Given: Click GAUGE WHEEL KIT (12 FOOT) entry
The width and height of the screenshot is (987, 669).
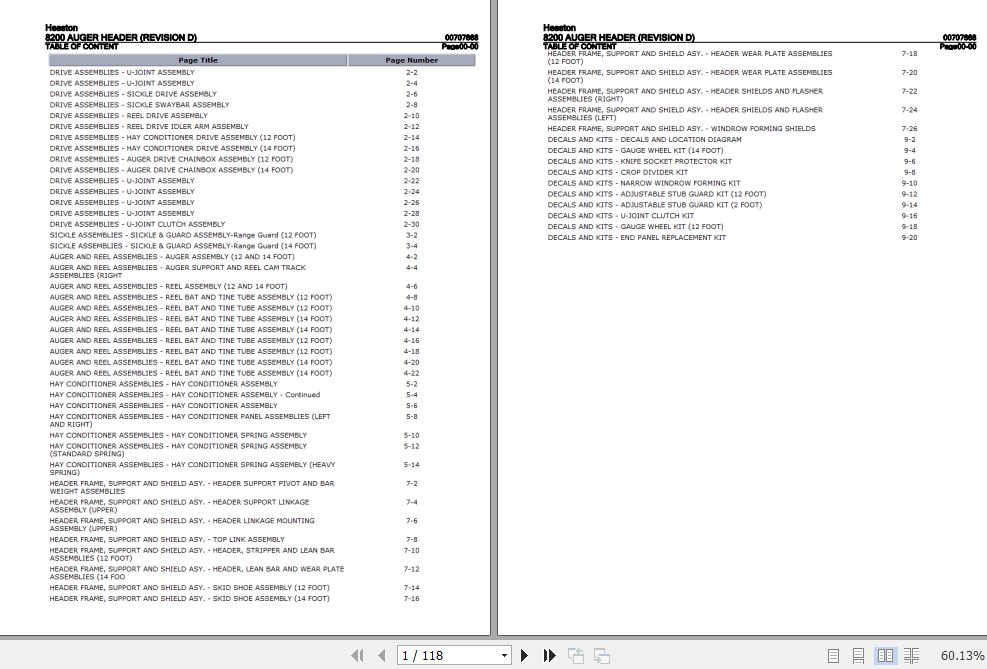Looking at the screenshot, I should [635, 227].
